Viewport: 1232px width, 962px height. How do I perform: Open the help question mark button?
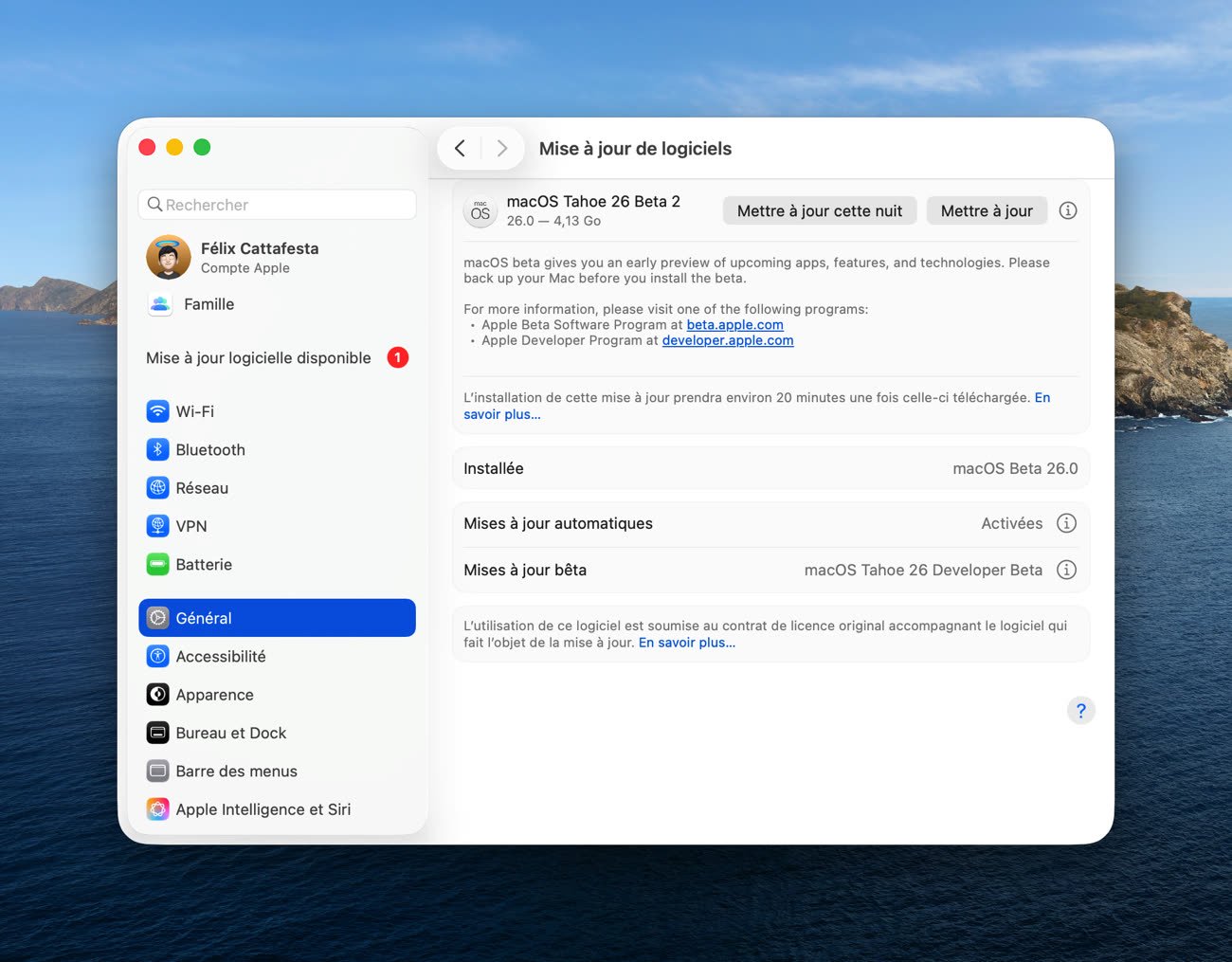click(1080, 710)
